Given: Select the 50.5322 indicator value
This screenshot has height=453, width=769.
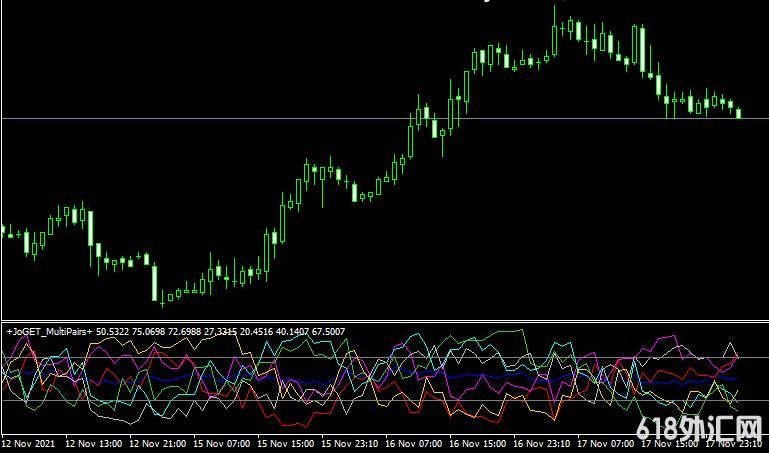Looking at the screenshot, I should pyautogui.click(x=114, y=330).
